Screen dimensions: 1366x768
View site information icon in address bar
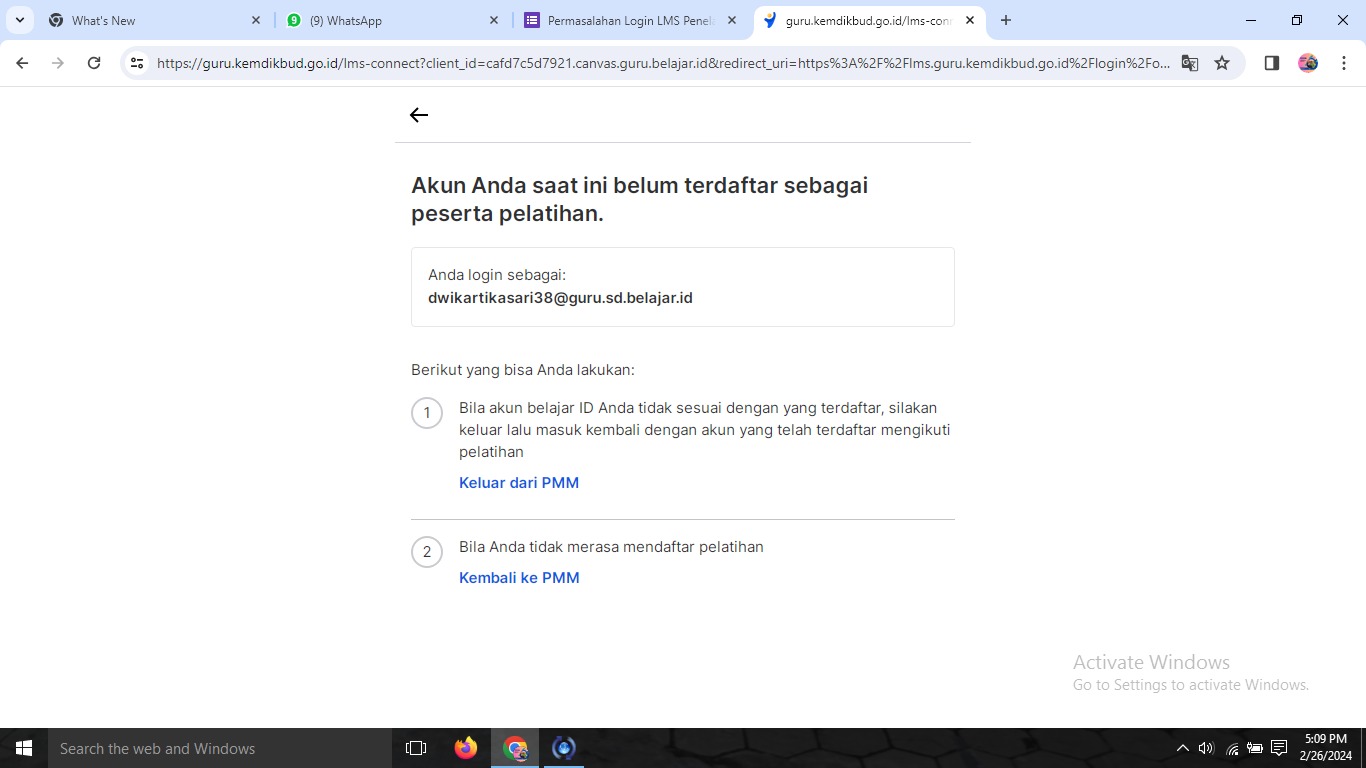pos(138,63)
